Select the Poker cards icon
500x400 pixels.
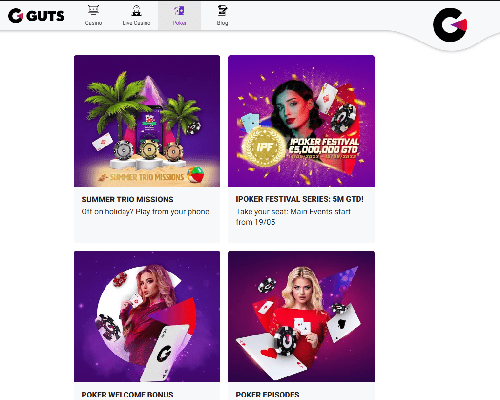tap(179, 11)
